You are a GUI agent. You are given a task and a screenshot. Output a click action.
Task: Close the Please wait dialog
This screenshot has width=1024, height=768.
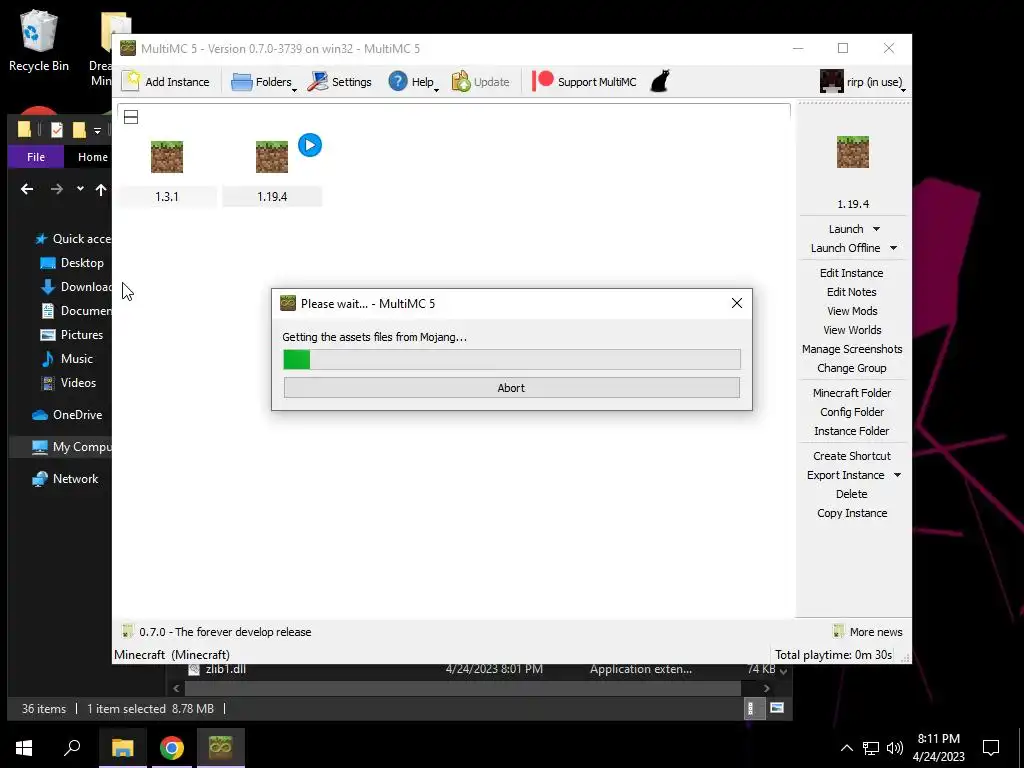click(737, 303)
